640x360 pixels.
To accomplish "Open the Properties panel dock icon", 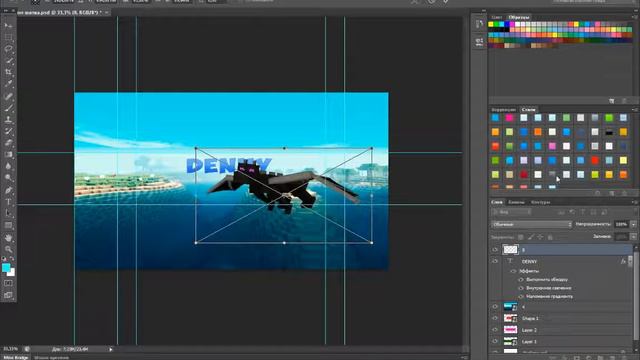I will click(479, 42).
